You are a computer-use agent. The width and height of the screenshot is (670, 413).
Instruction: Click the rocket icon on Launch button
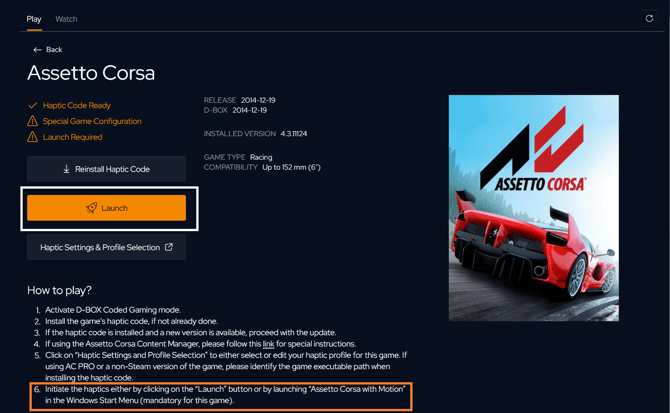pyautogui.click(x=91, y=208)
